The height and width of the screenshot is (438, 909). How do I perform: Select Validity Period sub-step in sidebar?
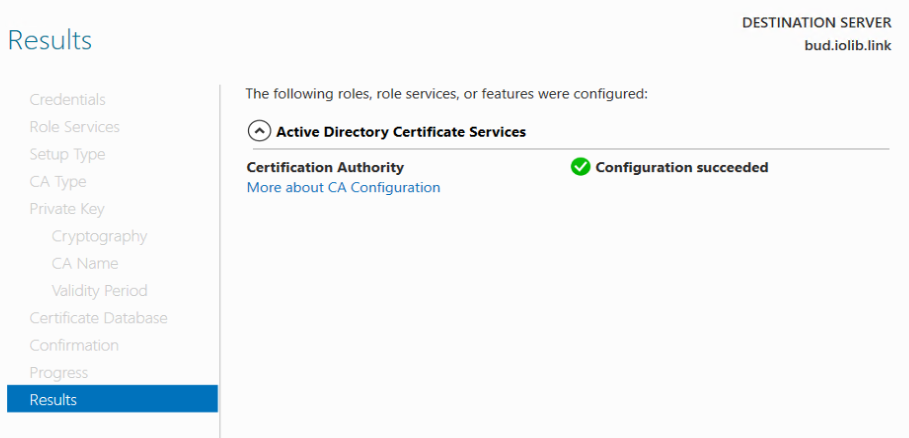99,291
